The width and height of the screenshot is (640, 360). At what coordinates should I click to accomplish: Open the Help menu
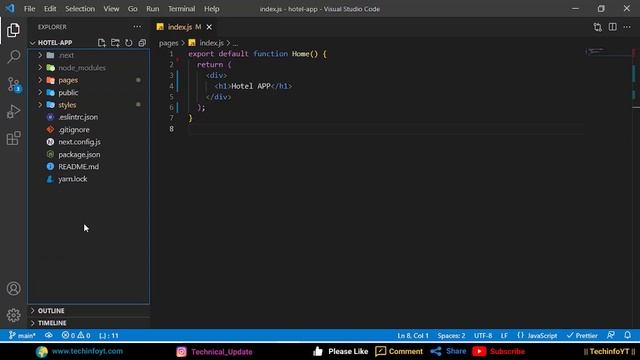pos(211,9)
